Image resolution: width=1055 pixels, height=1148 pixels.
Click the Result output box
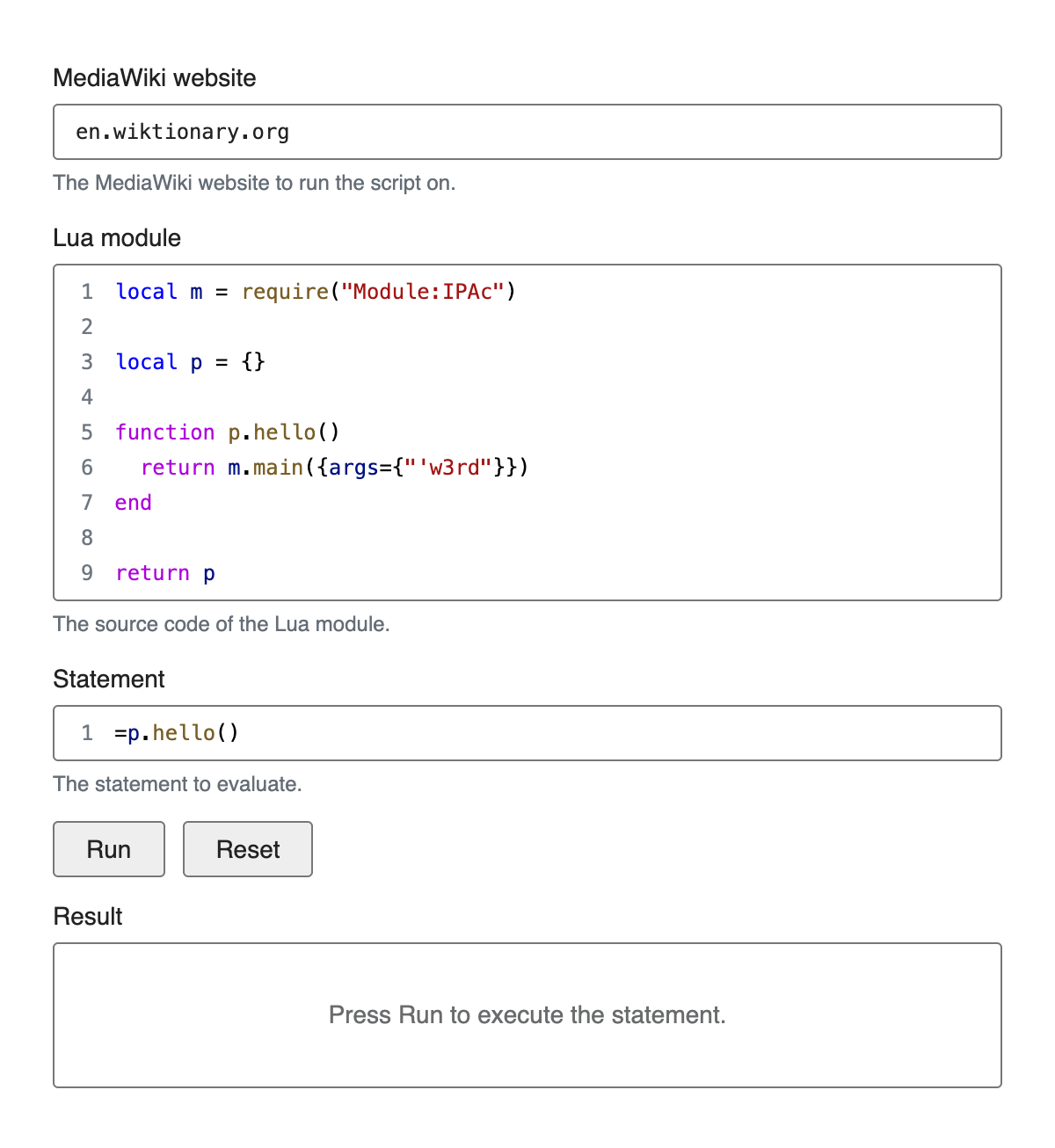coord(527,1015)
